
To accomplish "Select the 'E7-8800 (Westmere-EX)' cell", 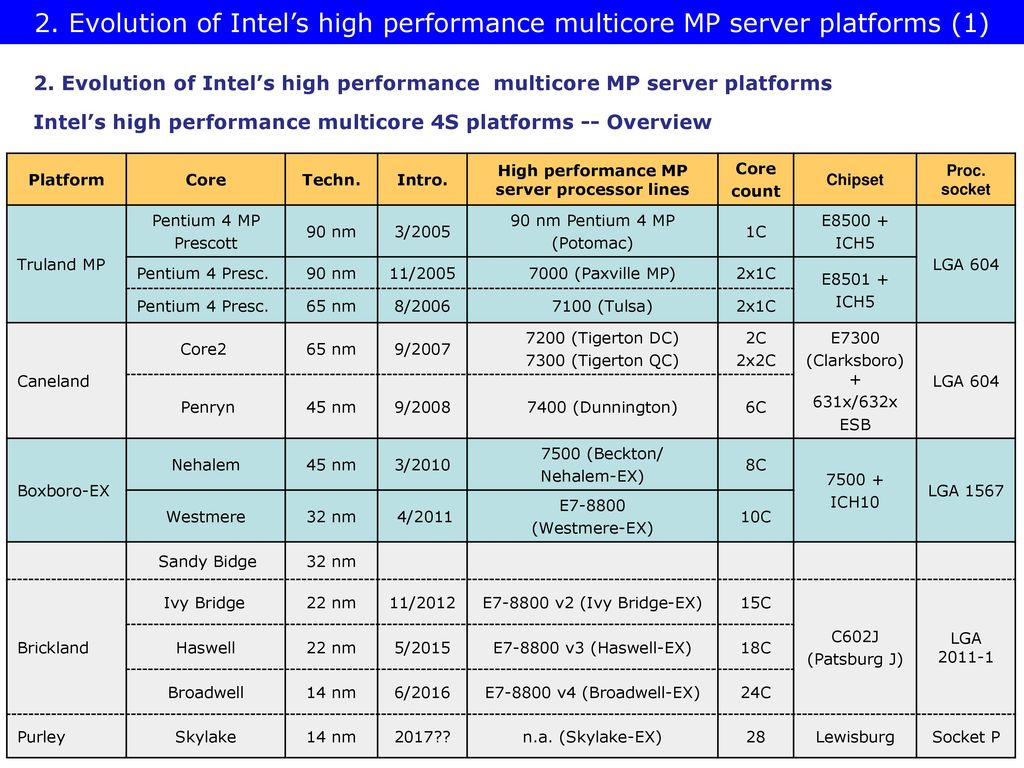I will tap(592, 517).
